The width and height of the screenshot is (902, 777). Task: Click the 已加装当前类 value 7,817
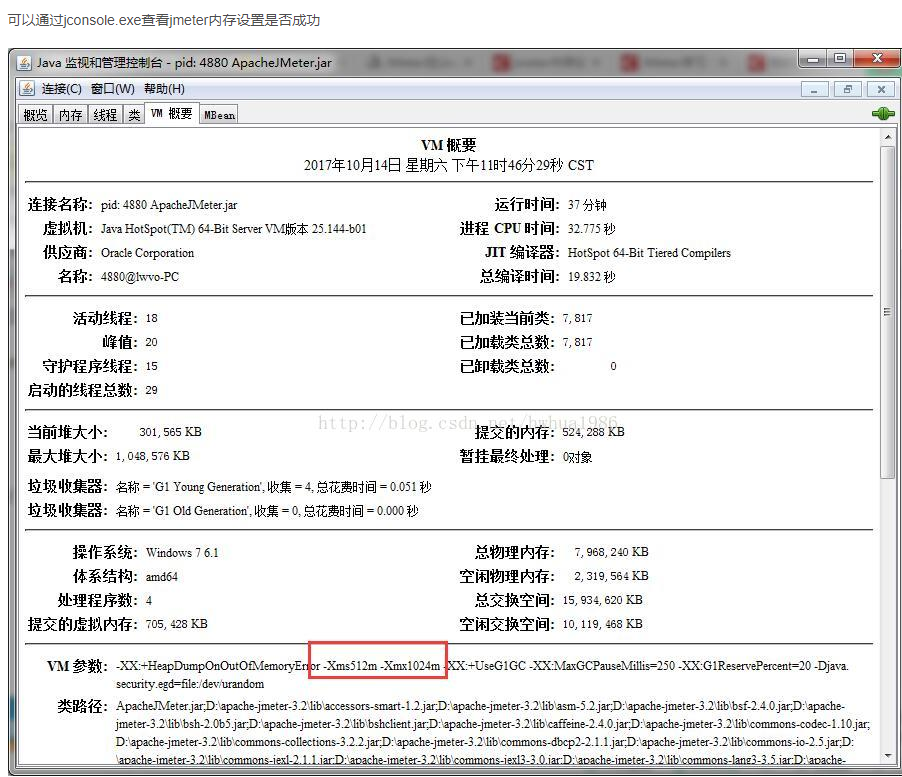point(577,319)
